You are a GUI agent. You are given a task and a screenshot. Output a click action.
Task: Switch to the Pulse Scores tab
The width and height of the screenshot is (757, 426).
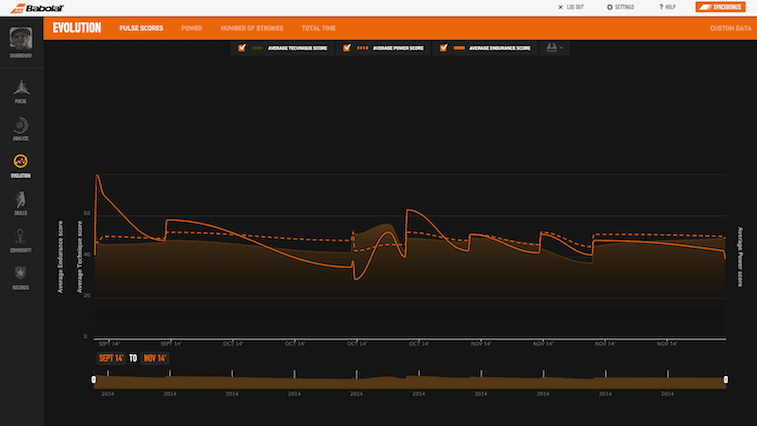point(141,28)
